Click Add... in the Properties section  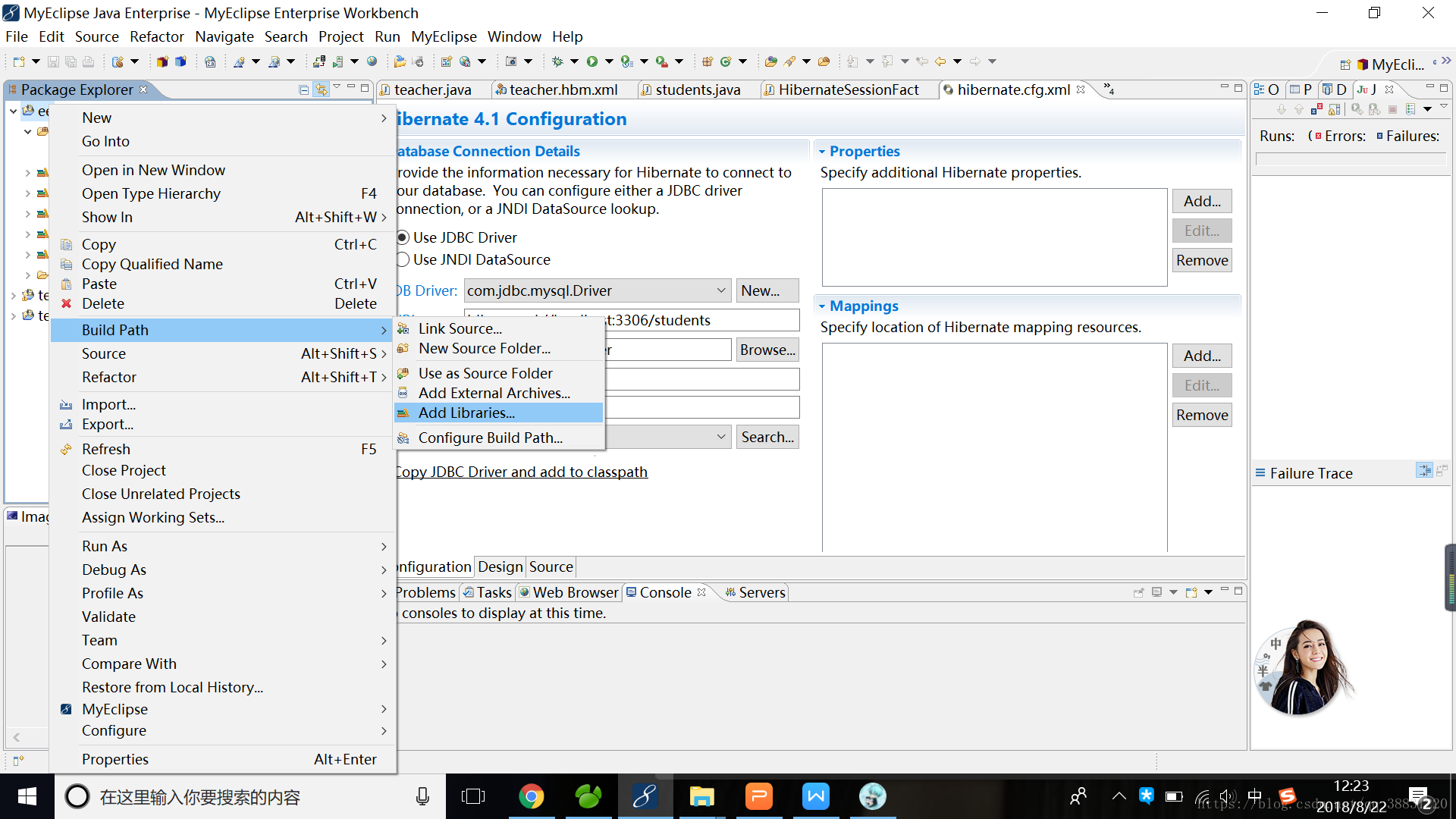(x=1202, y=201)
